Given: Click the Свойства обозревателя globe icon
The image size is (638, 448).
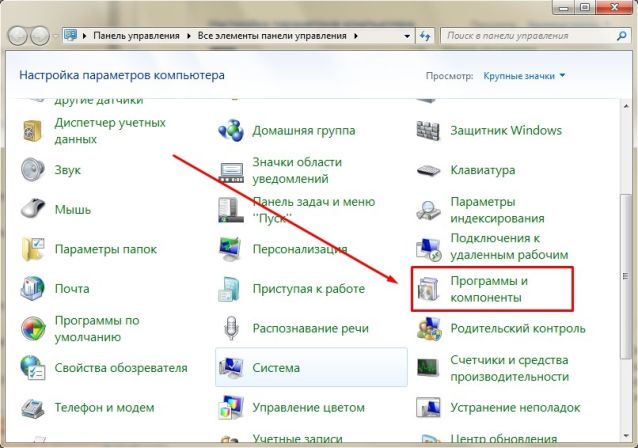Looking at the screenshot, I should [33, 367].
